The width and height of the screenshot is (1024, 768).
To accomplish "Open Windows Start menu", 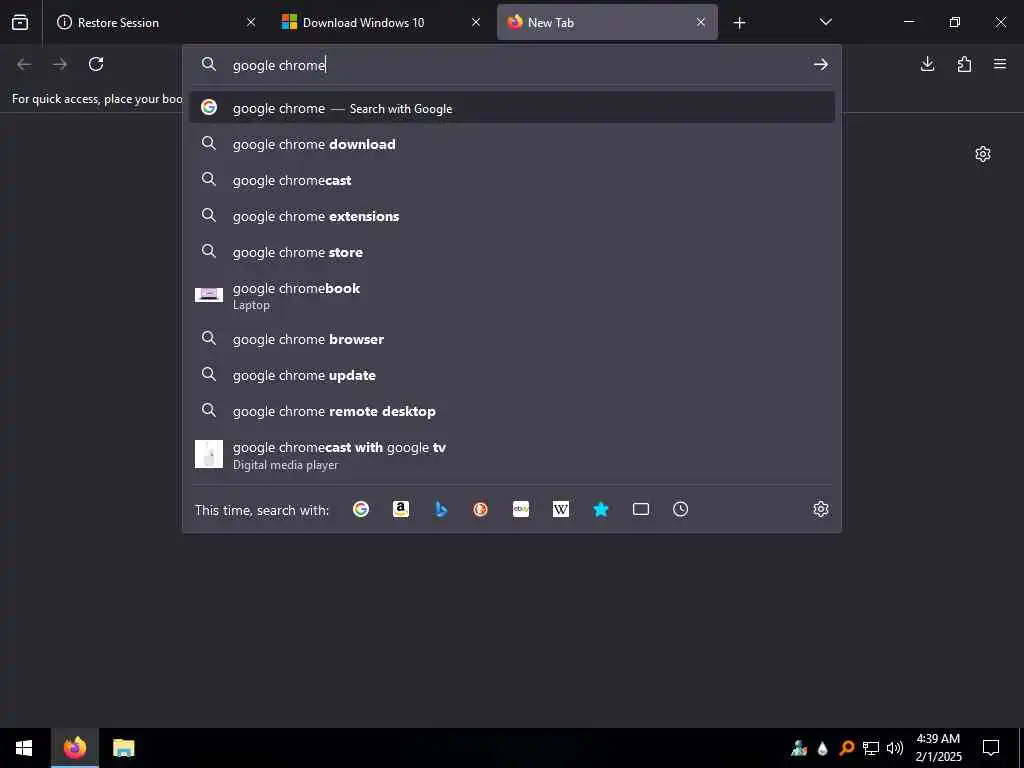I will point(24,748).
